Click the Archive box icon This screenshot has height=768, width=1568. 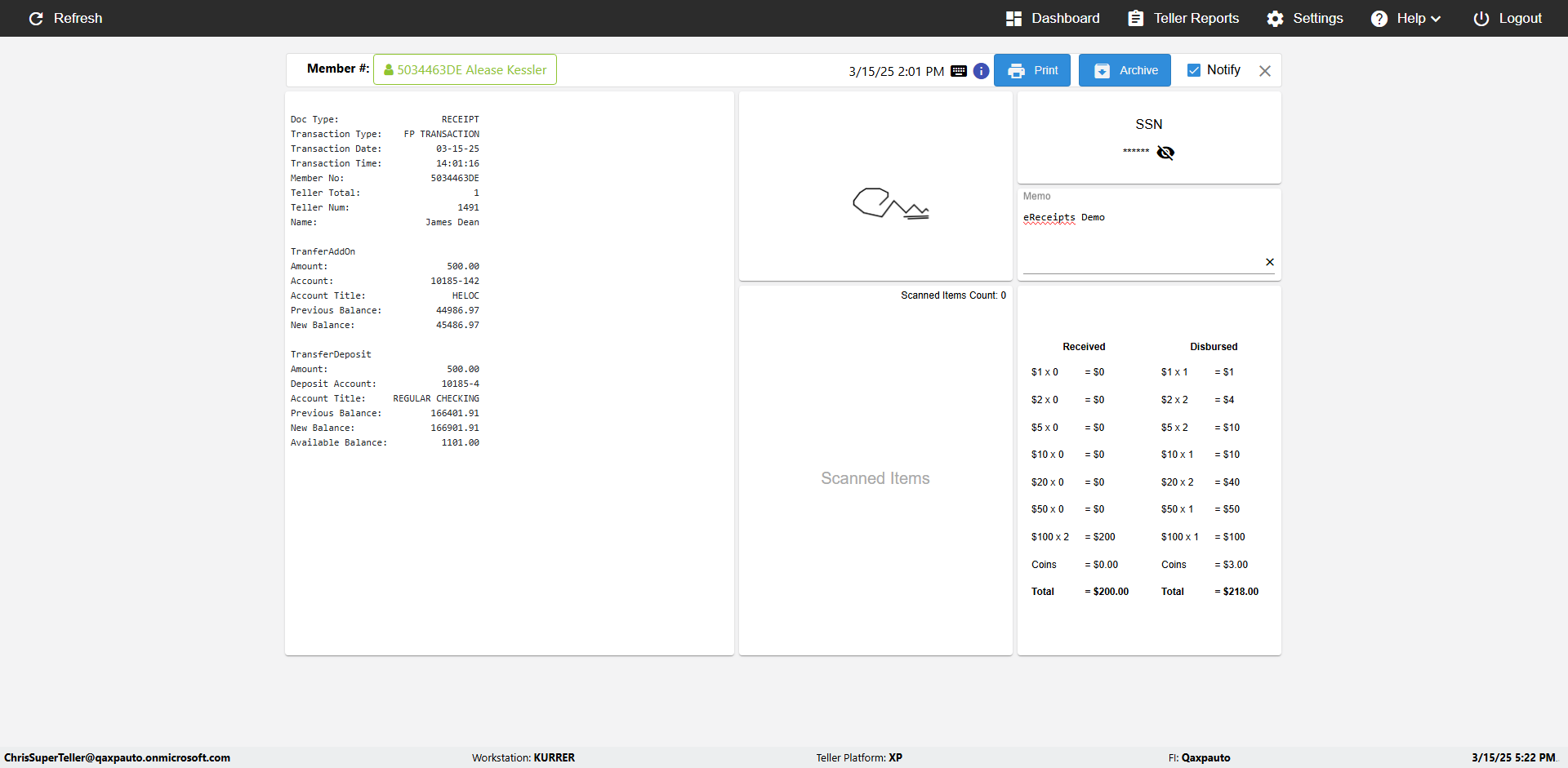[x=1102, y=71]
